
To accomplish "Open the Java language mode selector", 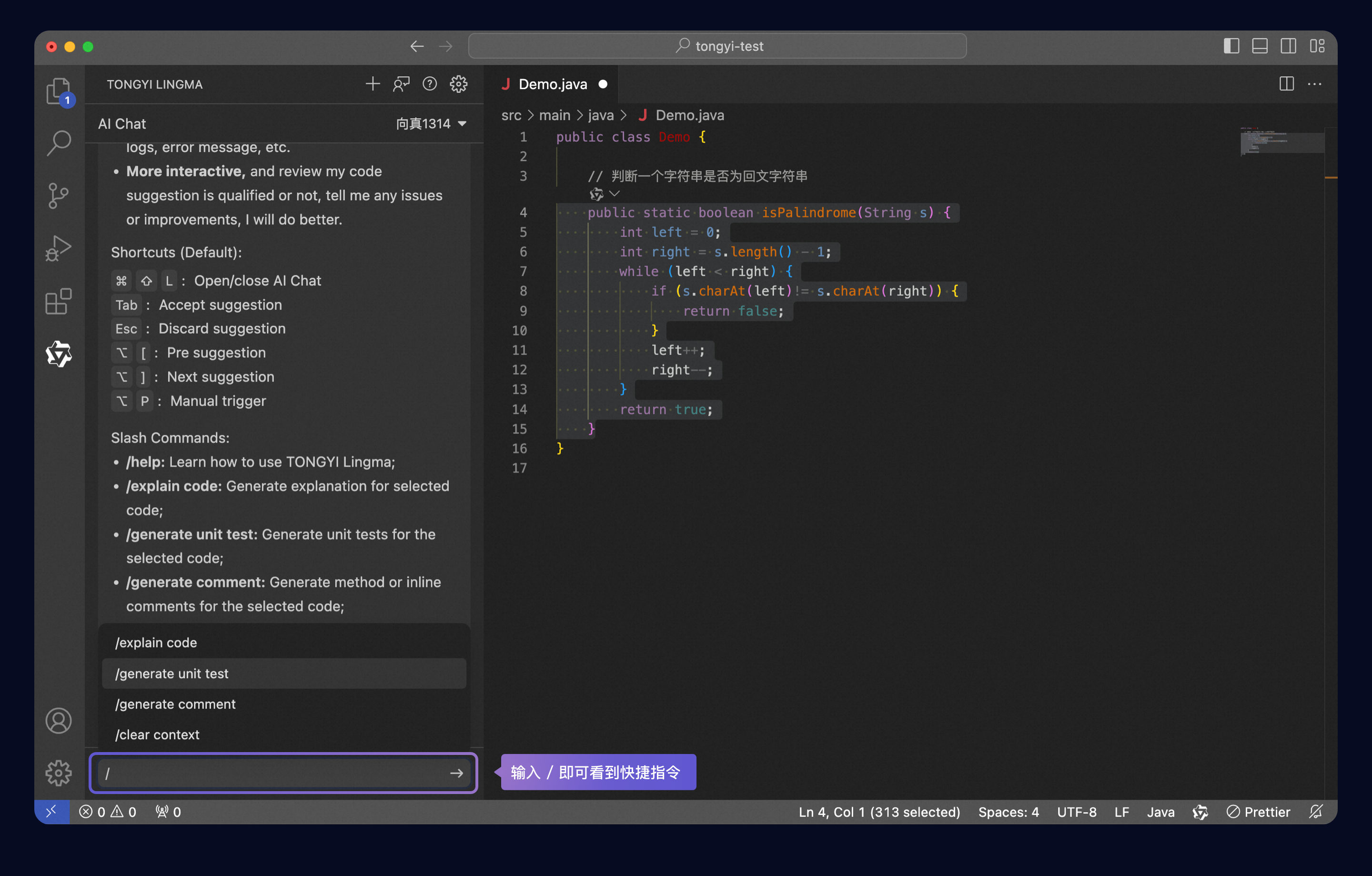I will click(x=1160, y=812).
